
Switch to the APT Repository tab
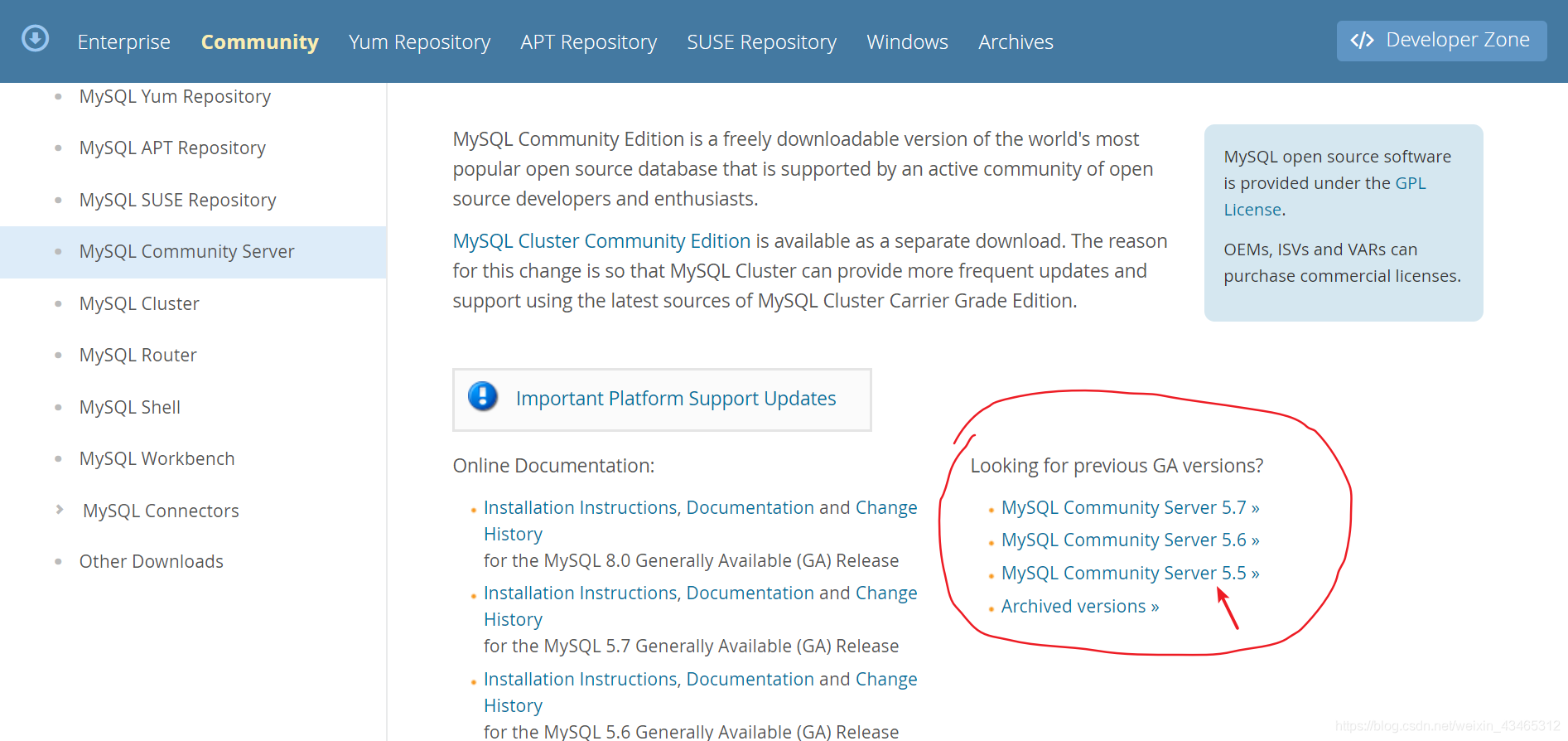tap(588, 42)
